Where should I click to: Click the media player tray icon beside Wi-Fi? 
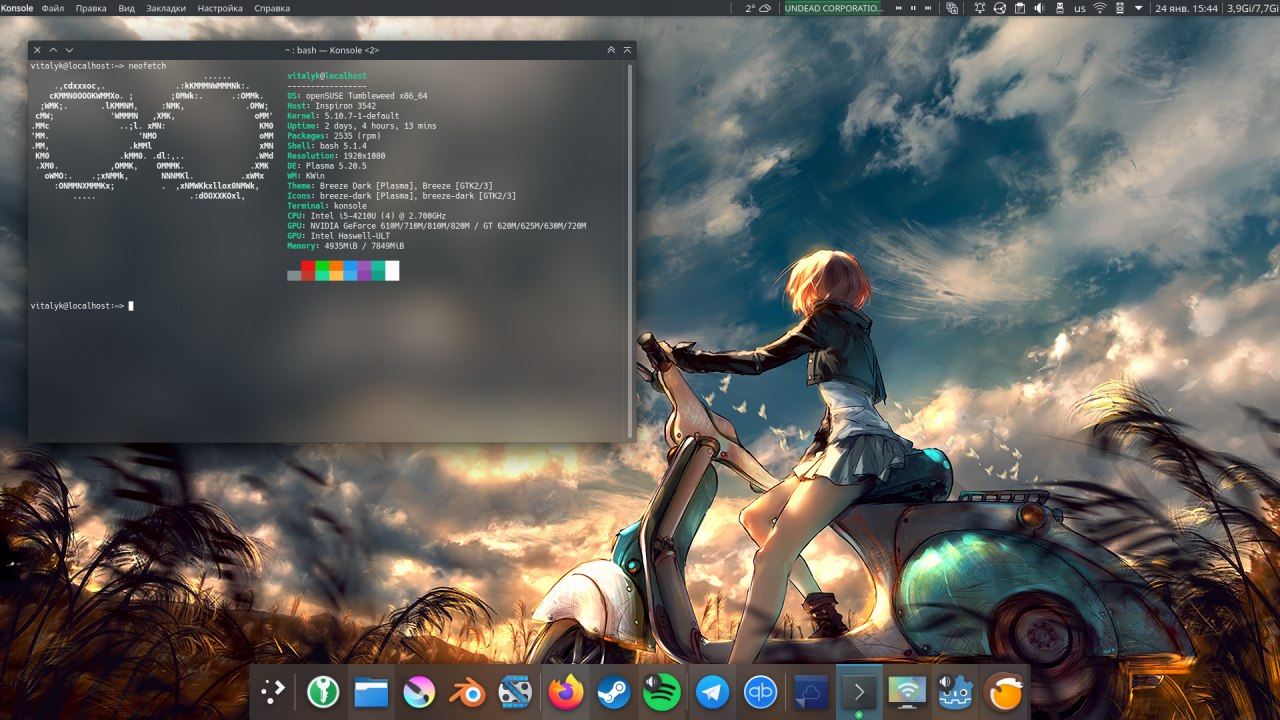click(x=1120, y=8)
